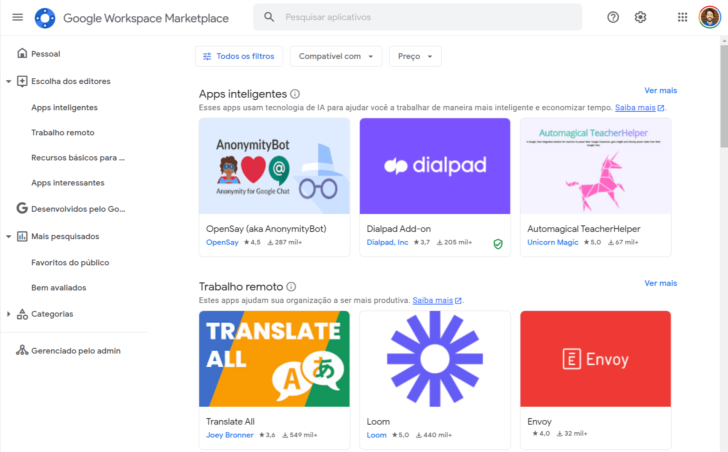Click the Dialpad verified shield badge
Screen dimensions: 728x452
[498, 244]
